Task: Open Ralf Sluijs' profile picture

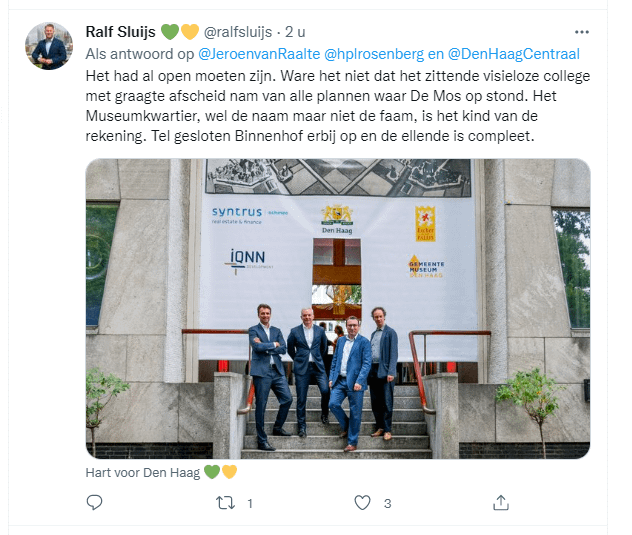Action: click(49, 46)
